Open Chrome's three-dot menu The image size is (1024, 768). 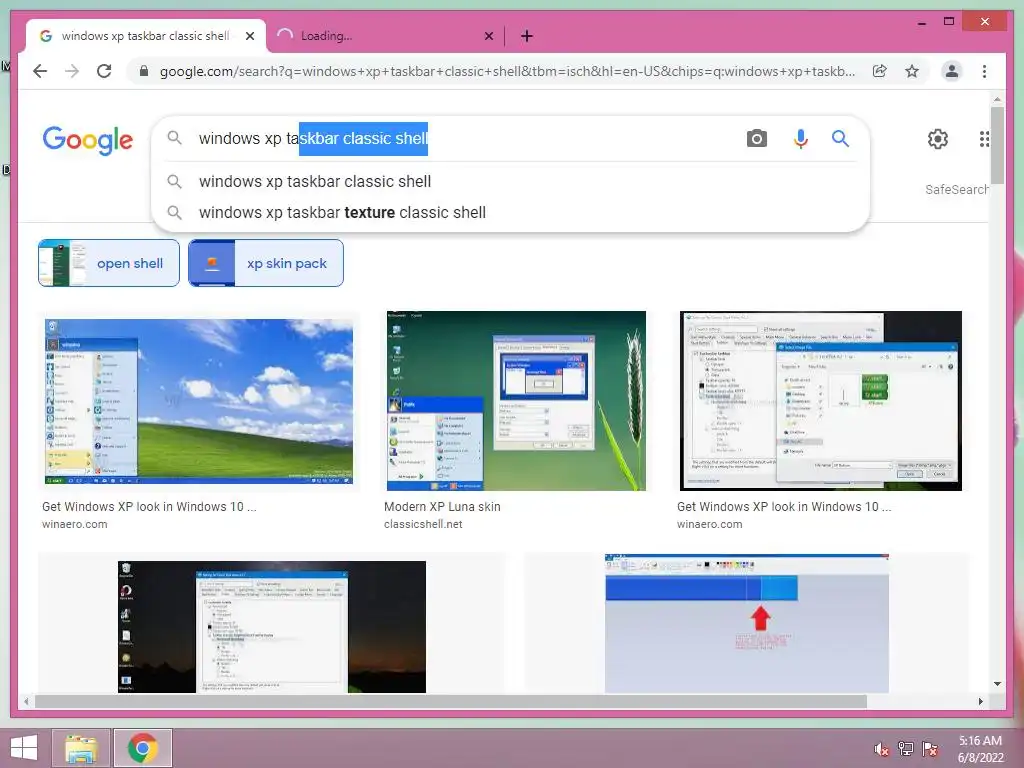click(x=984, y=71)
